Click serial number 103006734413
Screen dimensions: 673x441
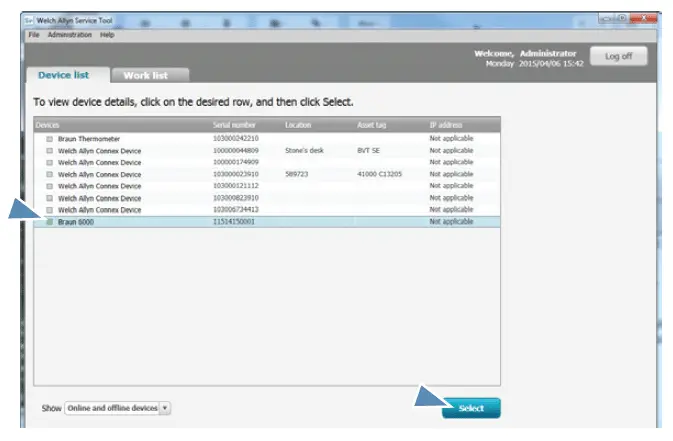pyautogui.click(x=236, y=209)
